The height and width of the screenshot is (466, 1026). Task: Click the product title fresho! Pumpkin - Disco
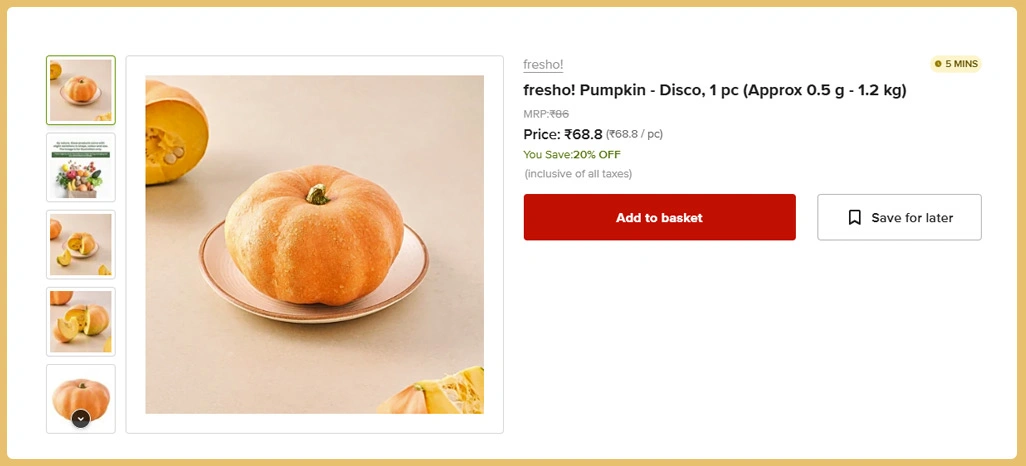714,90
